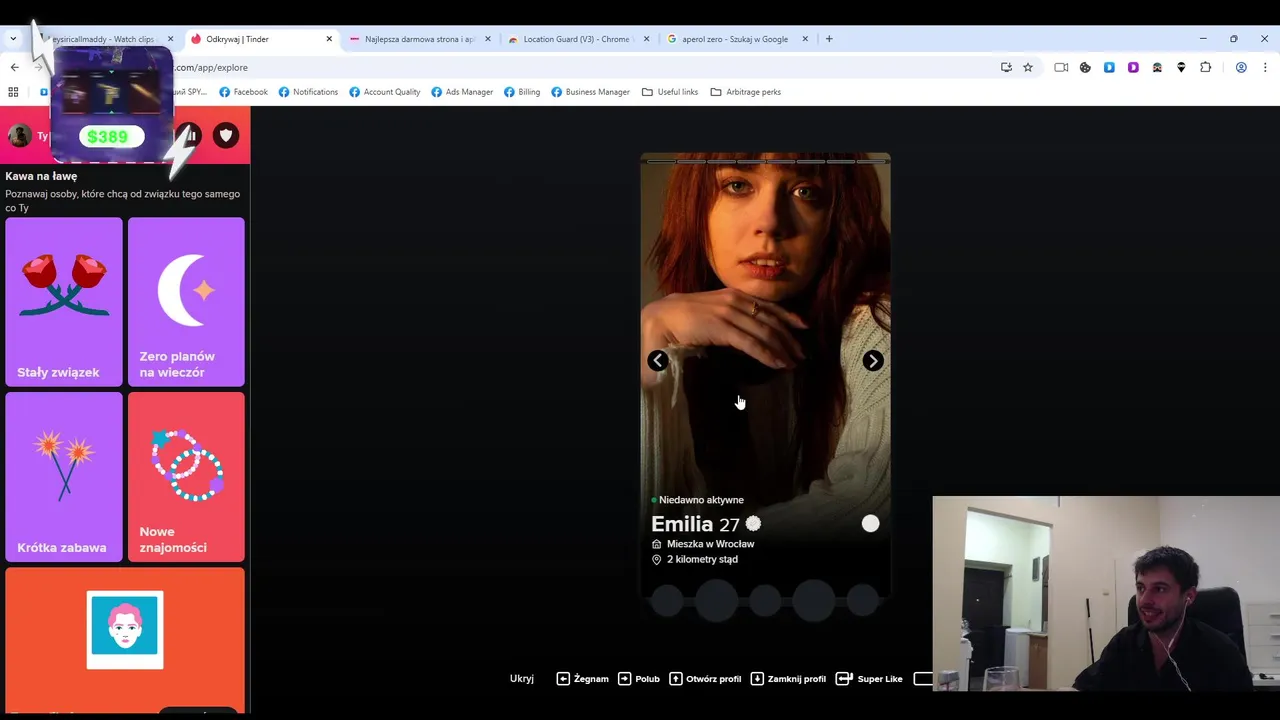Click the black shield extension icon
This screenshot has height=720, width=1280.
(1181, 67)
